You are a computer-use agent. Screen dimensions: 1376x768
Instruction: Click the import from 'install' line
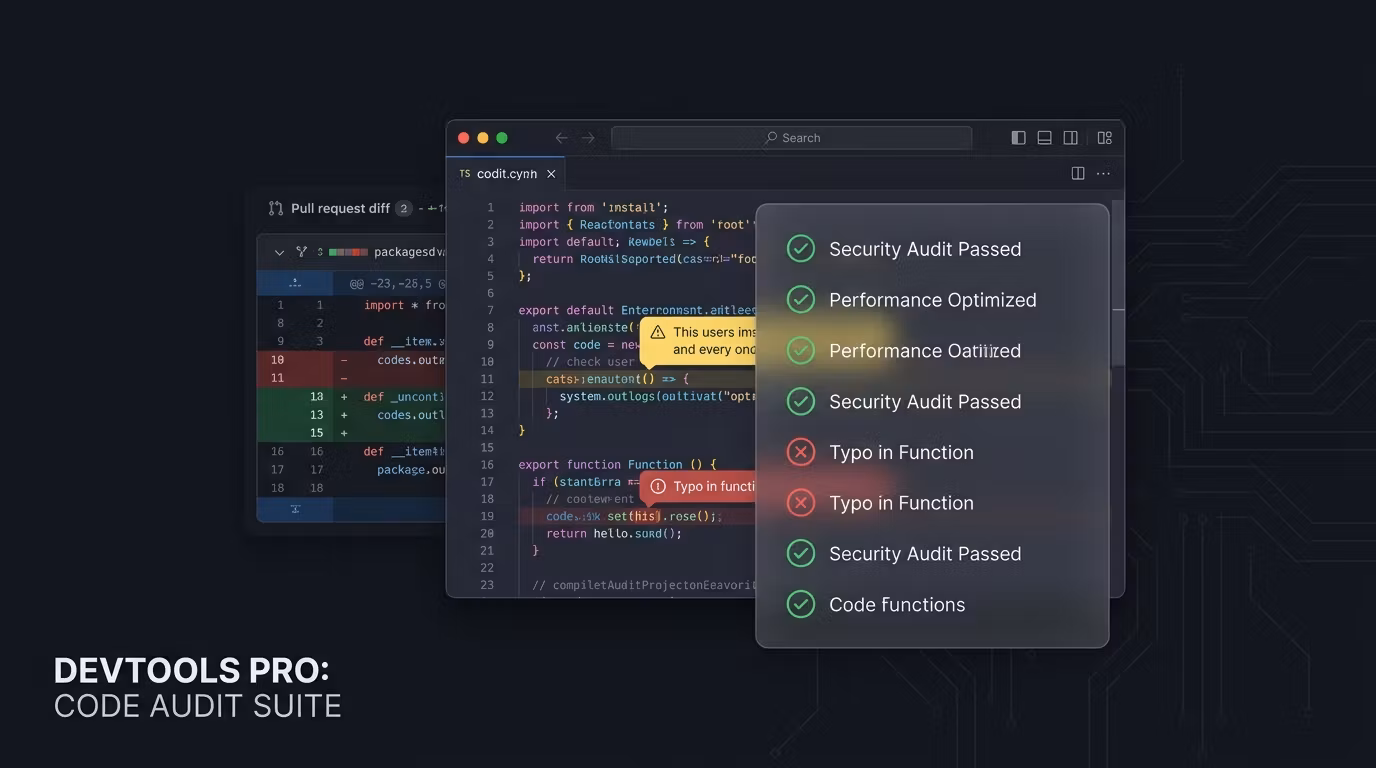tap(593, 208)
